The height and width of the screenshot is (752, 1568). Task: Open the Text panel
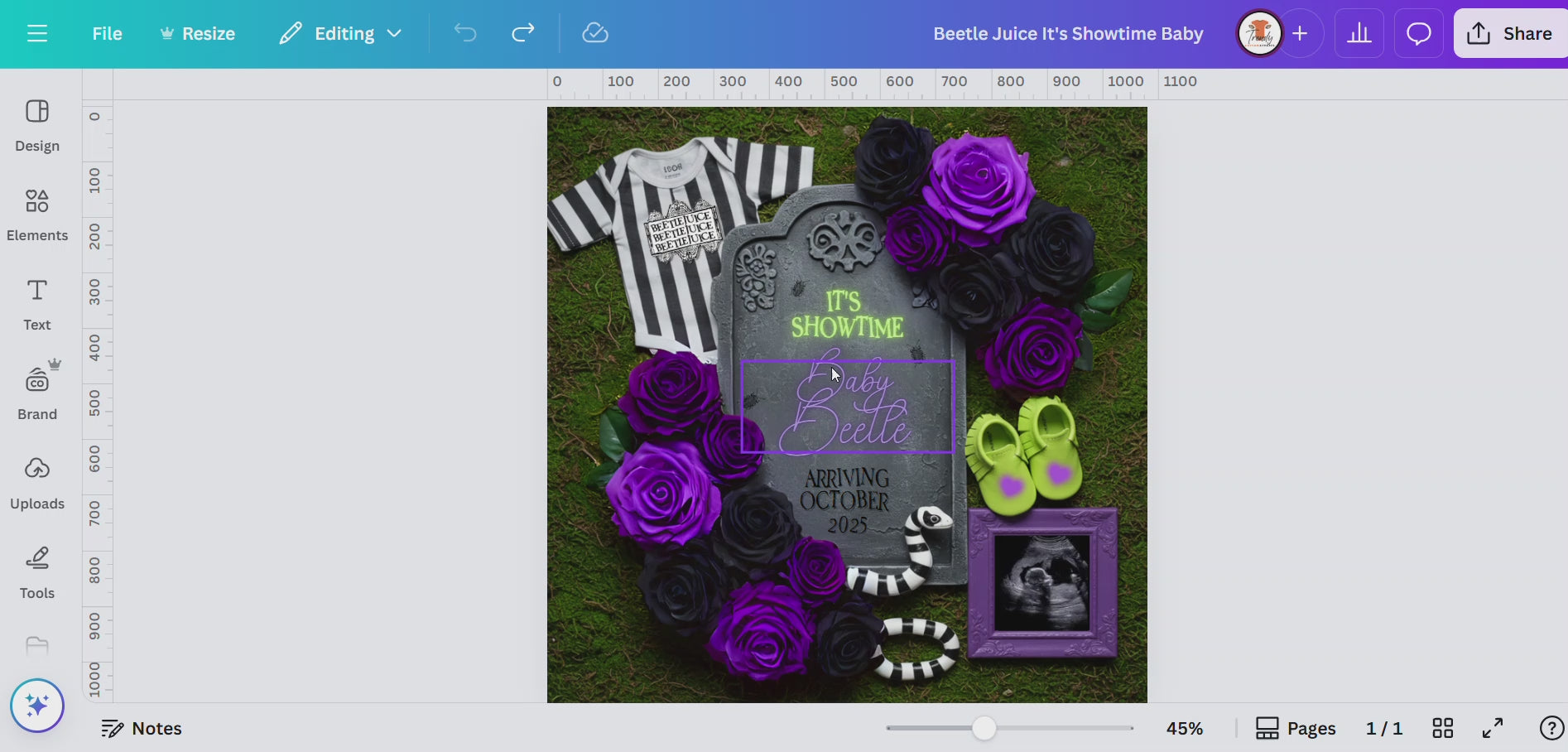pyautogui.click(x=37, y=305)
